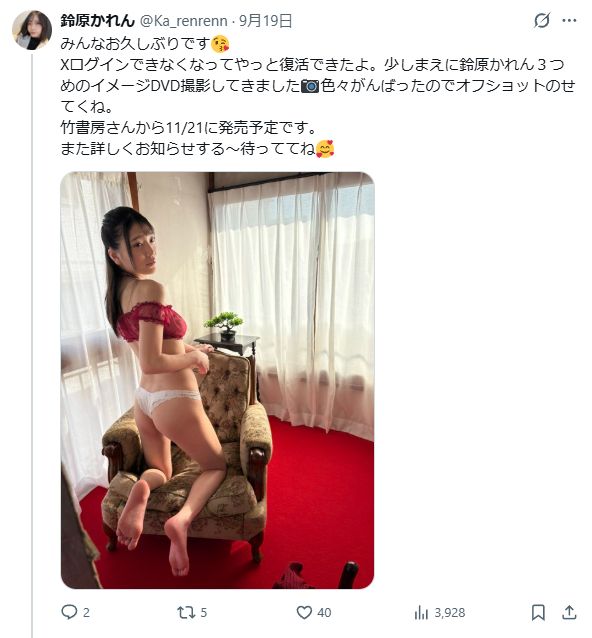Open the Grok explain-post icon
The height and width of the screenshot is (638, 592).
pyautogui.click(x=542, y=20)
